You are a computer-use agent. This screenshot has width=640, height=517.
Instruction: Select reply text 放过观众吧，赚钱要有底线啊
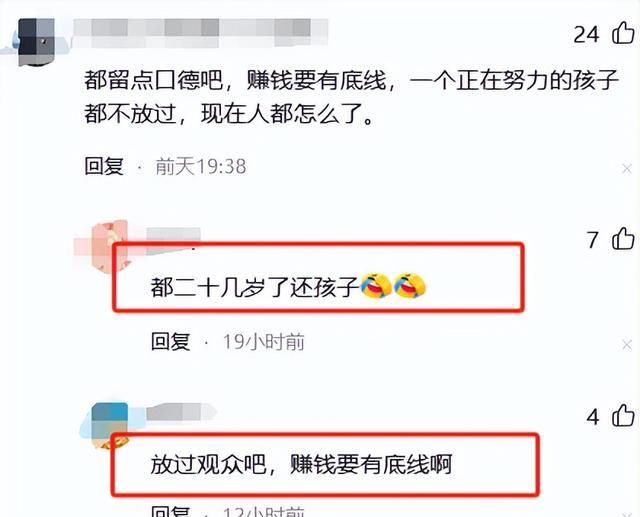point(301,464)
